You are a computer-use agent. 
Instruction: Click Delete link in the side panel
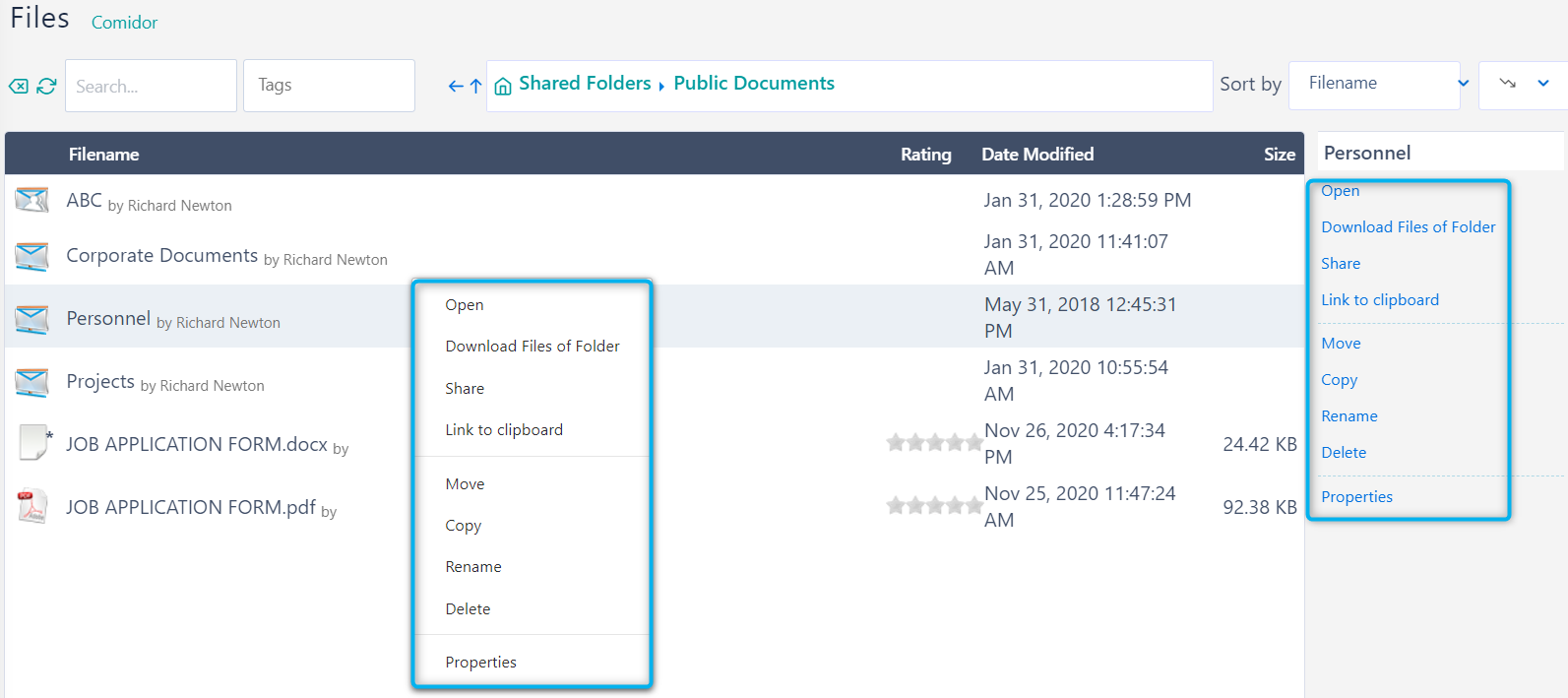click(x=1344, y=453)
